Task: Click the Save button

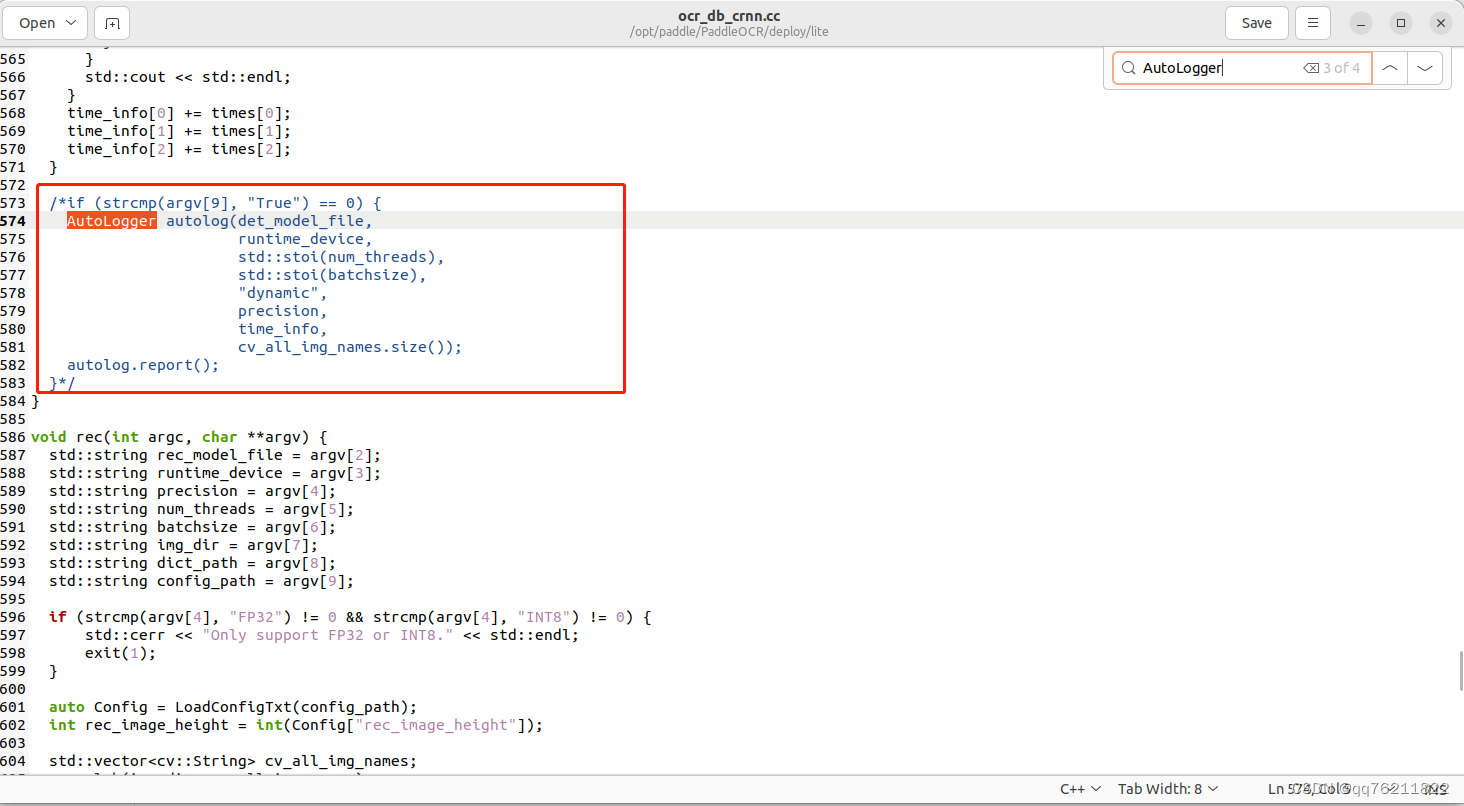Action: pos(1256,22)
